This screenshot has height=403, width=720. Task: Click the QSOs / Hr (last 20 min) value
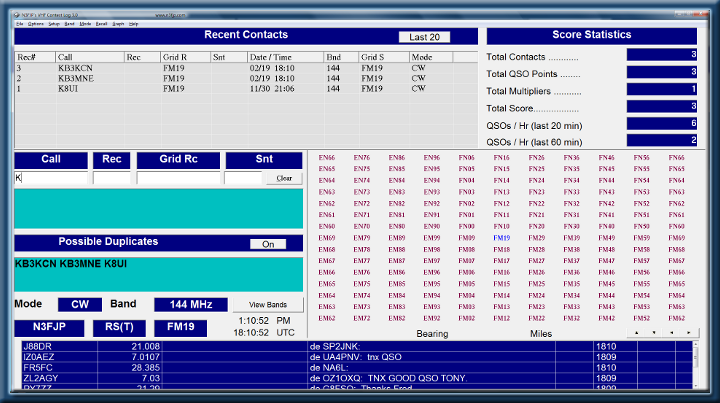pos(662,123)
